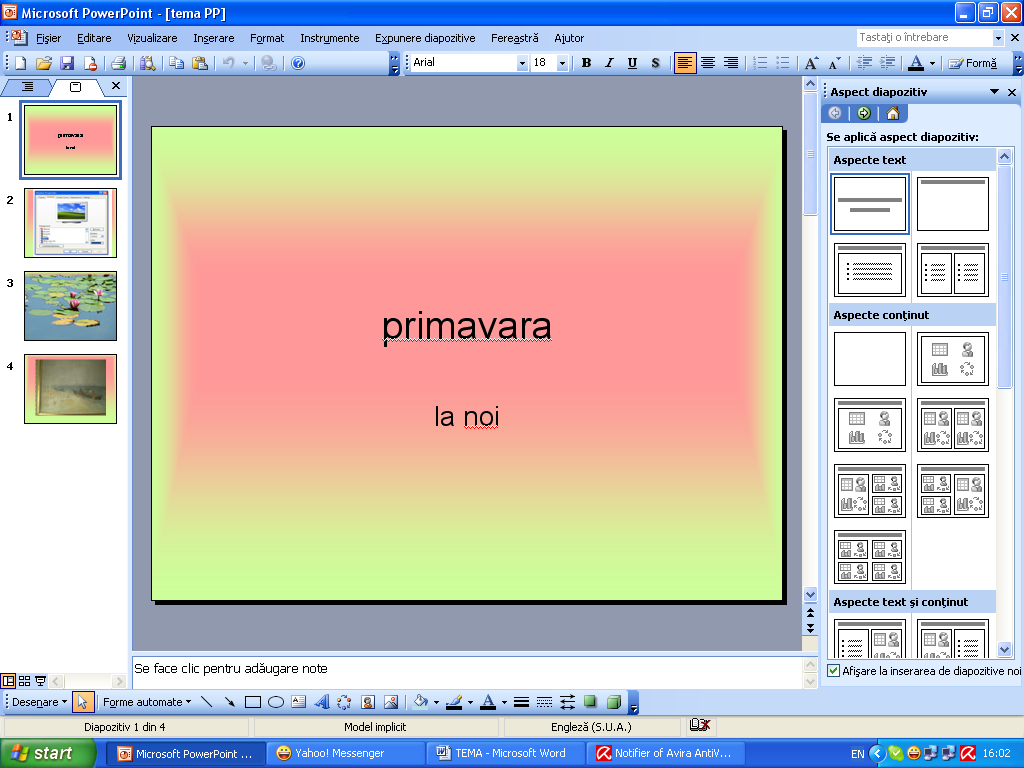Screen dimensions: 1024x768
Task: Toggle bulleted list formatting
Action: [x=782, y=63]
